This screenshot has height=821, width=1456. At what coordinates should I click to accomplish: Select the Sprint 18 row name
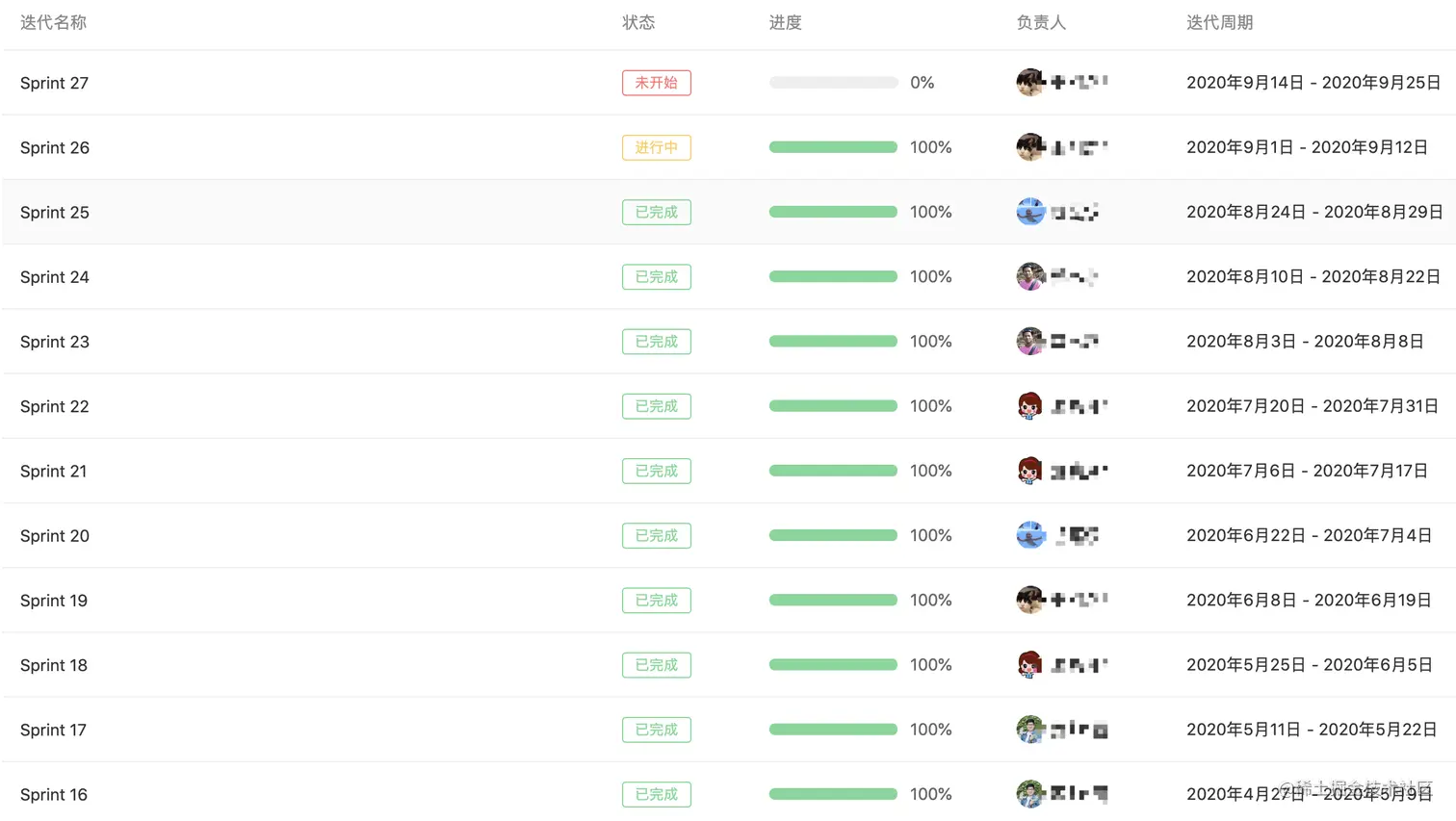pos(54,665)
